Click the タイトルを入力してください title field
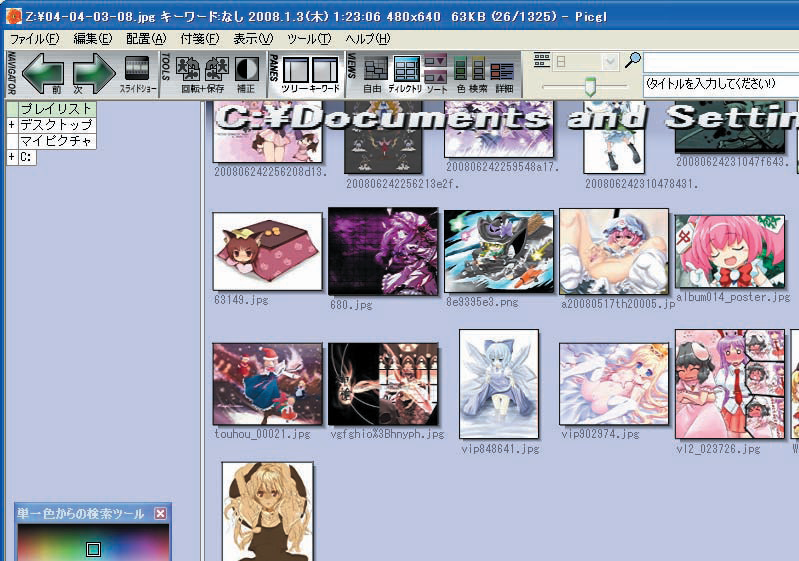Screen dimensions: 799x561 [721, 84]
